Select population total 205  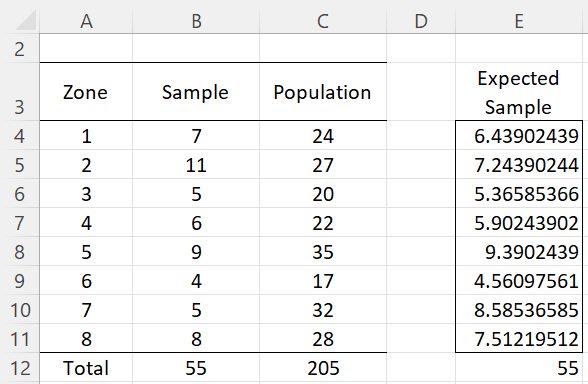(x=322, y=368)
